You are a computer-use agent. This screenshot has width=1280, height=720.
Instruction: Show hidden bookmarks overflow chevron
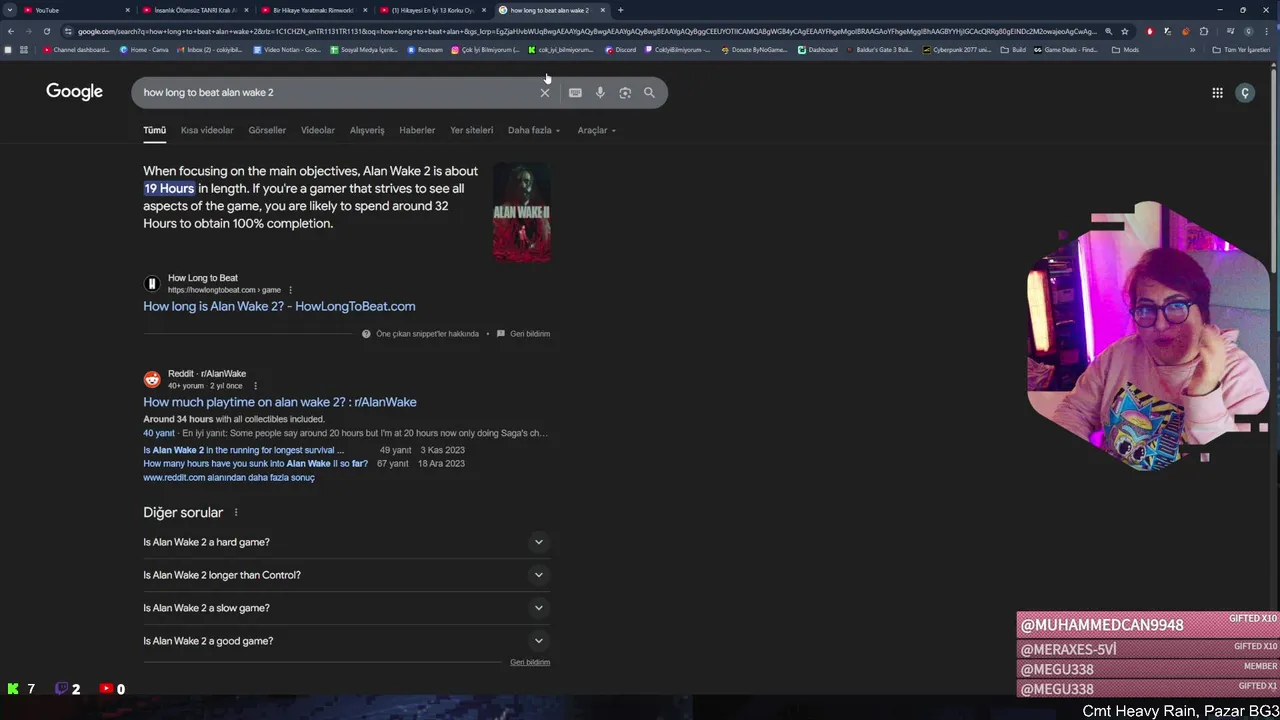[x=1192, y=49]
